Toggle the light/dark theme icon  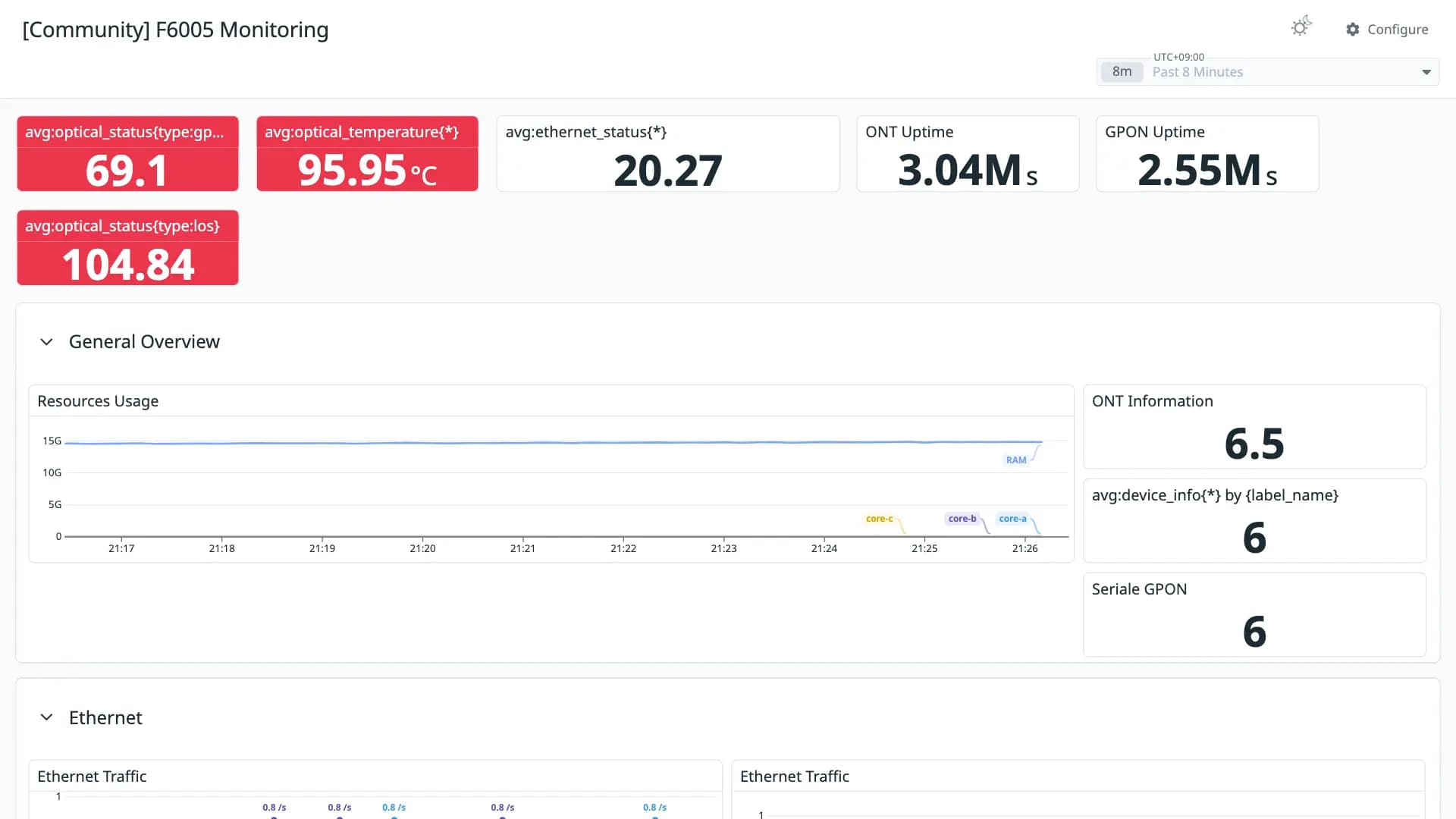(x=1301, y=27)
